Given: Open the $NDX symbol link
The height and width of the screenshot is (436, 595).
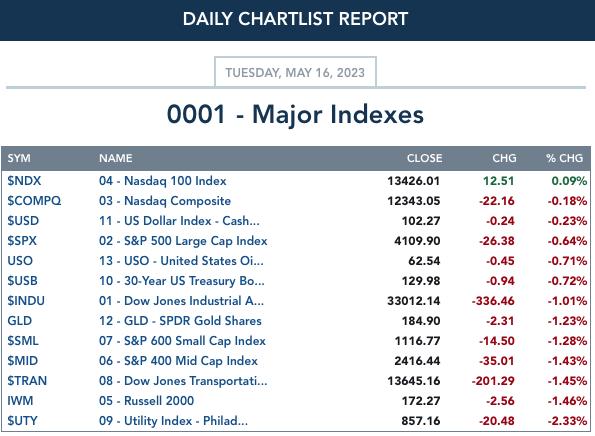Looking at the screenshot, I should [x=24, y=181].
